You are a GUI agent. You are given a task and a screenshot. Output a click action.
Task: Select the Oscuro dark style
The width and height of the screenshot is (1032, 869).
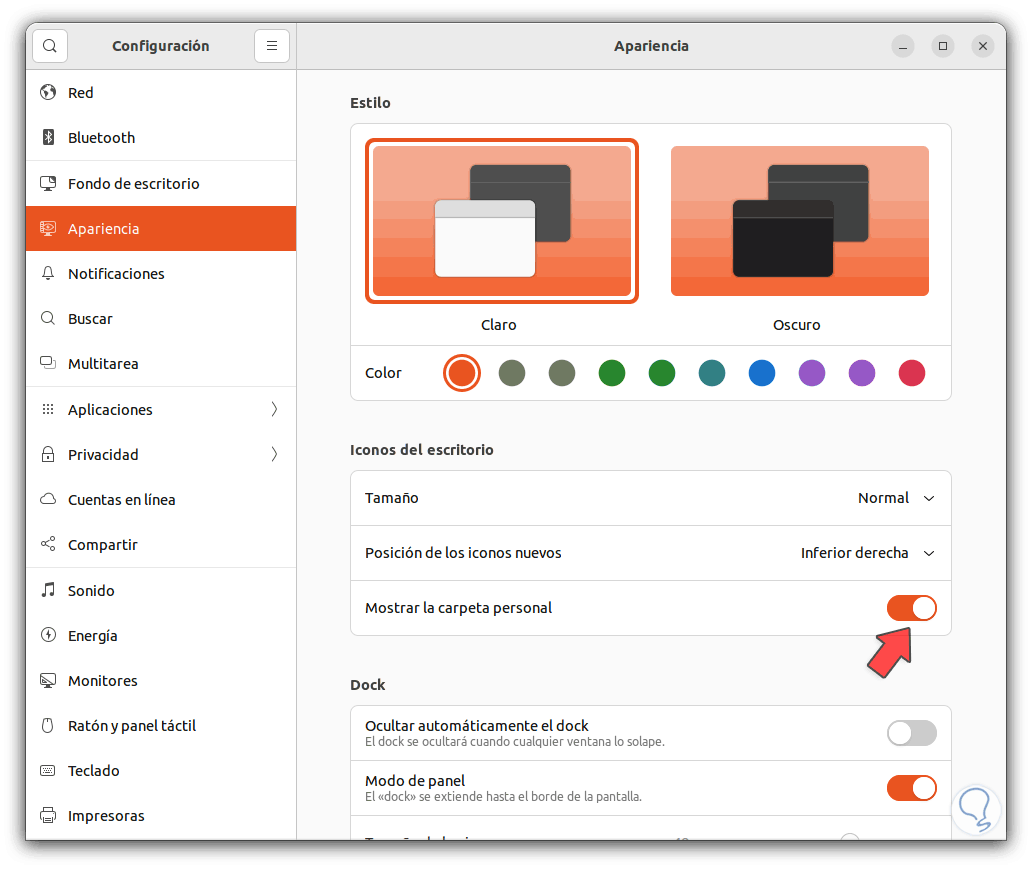tap(799, 220)
